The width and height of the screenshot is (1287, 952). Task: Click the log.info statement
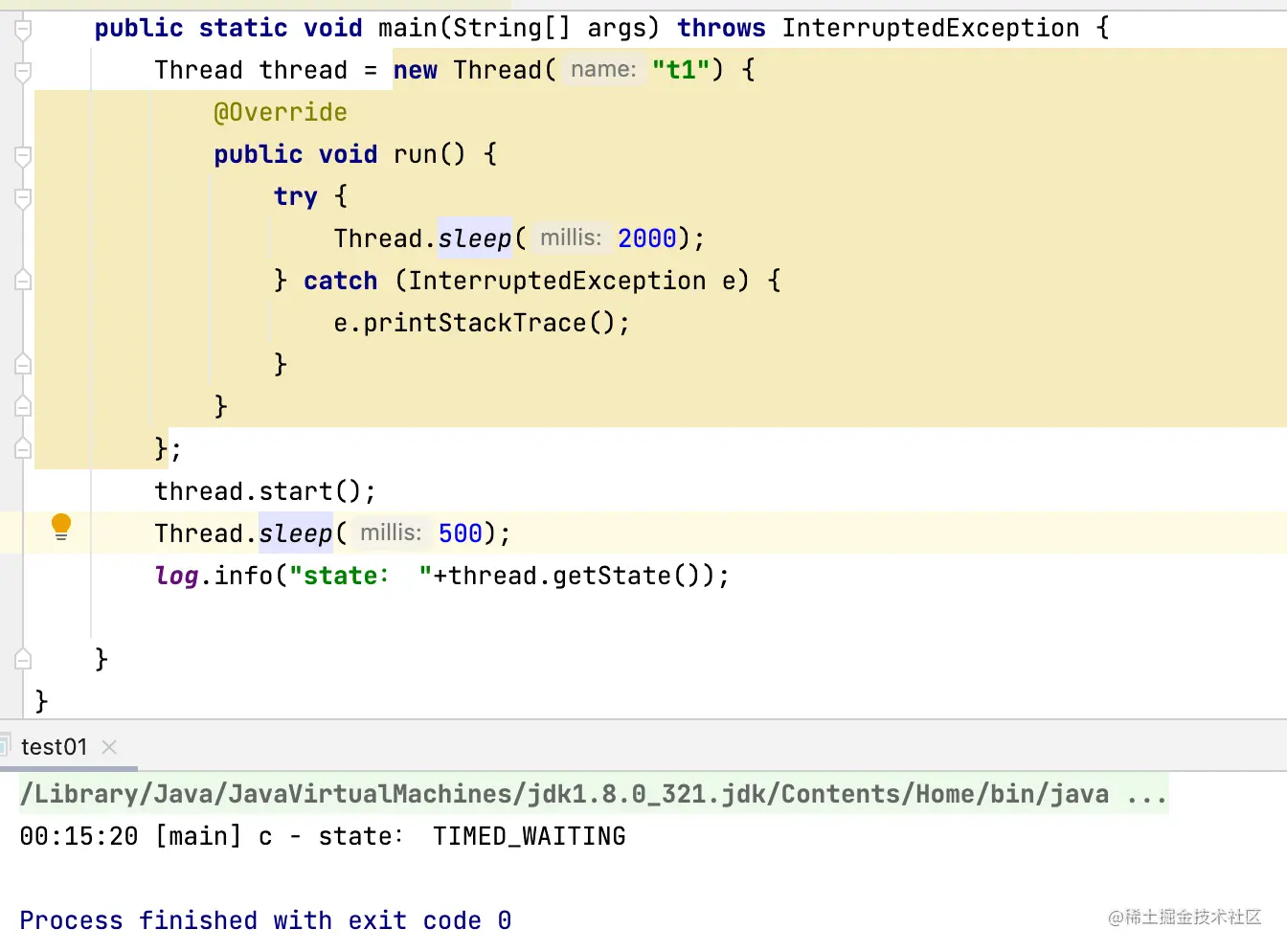pos(442,576)
